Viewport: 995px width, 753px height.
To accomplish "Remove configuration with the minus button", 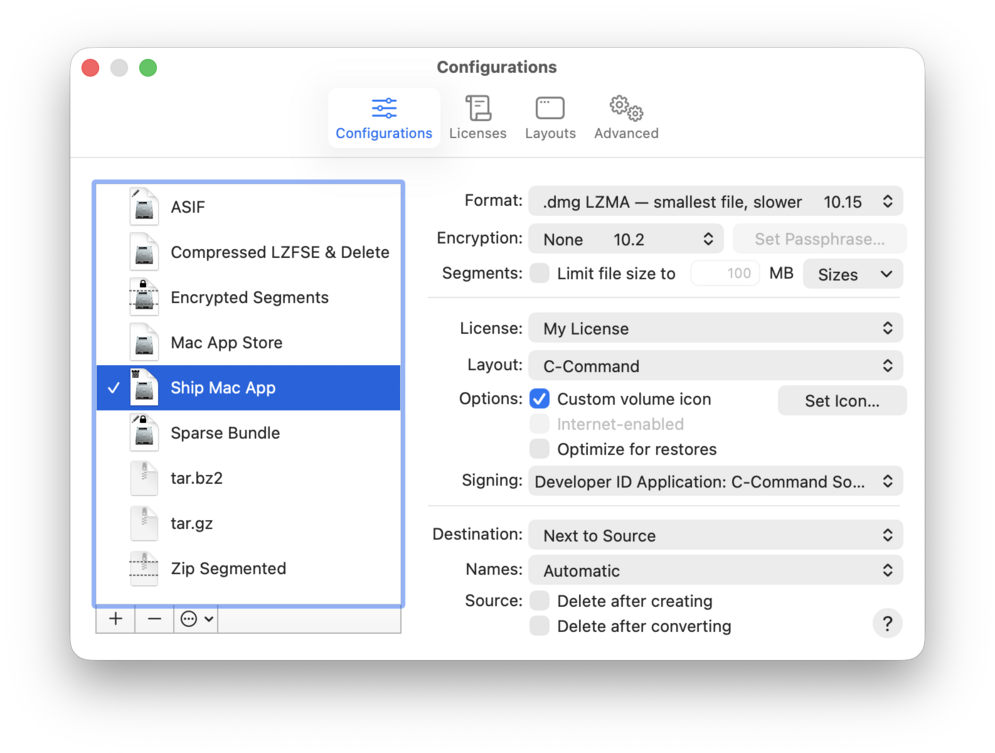I will click(x=154, y=619).
